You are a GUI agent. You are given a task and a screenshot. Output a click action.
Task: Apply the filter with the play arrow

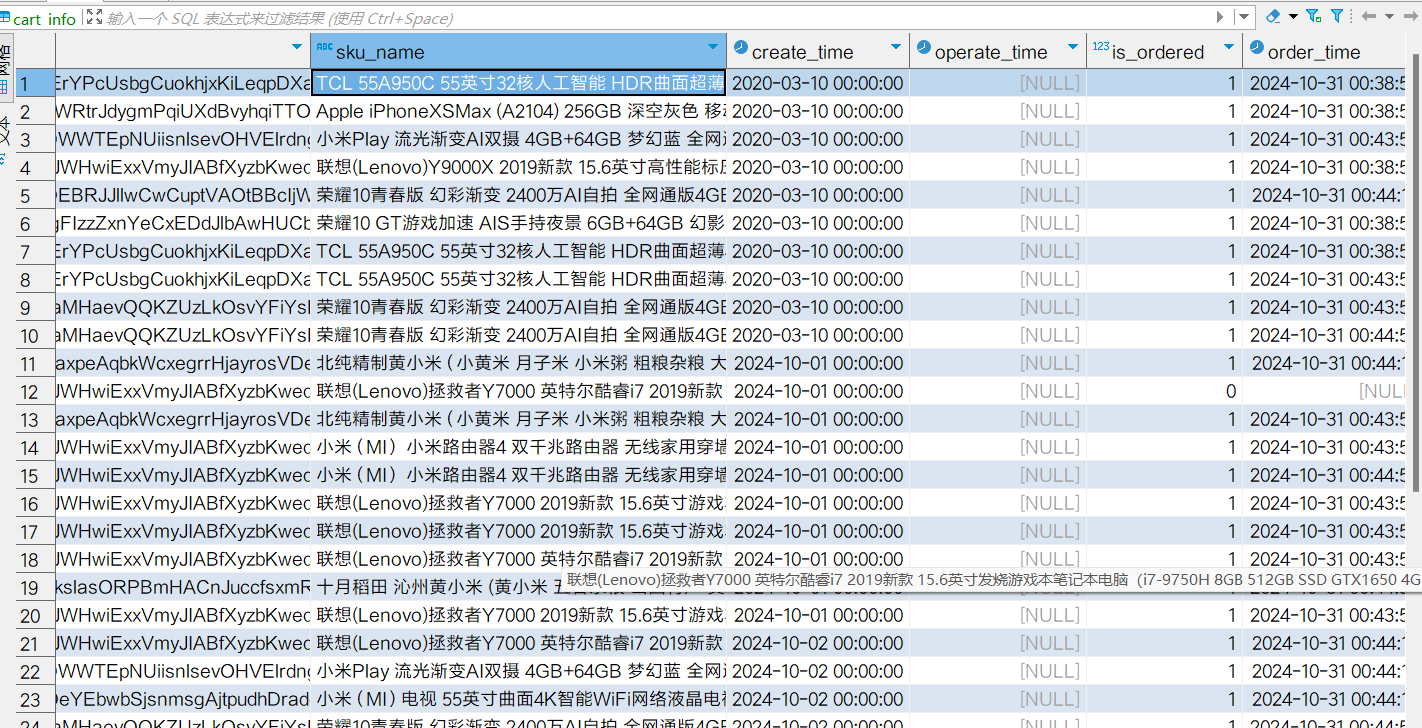1220,17
